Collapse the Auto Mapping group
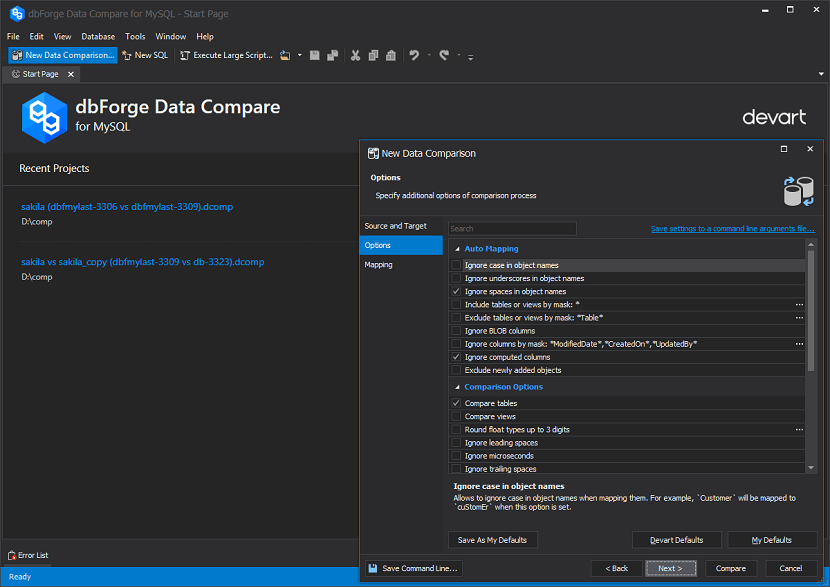This screenshot has width=830, height=587. point(457,249)
